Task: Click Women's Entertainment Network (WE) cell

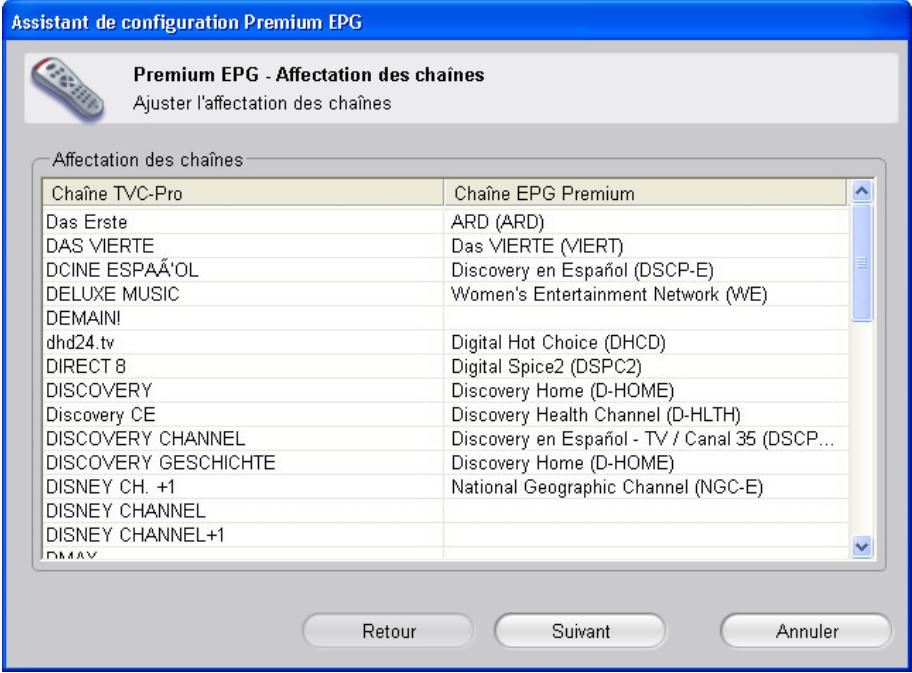Action: (646, 294)
